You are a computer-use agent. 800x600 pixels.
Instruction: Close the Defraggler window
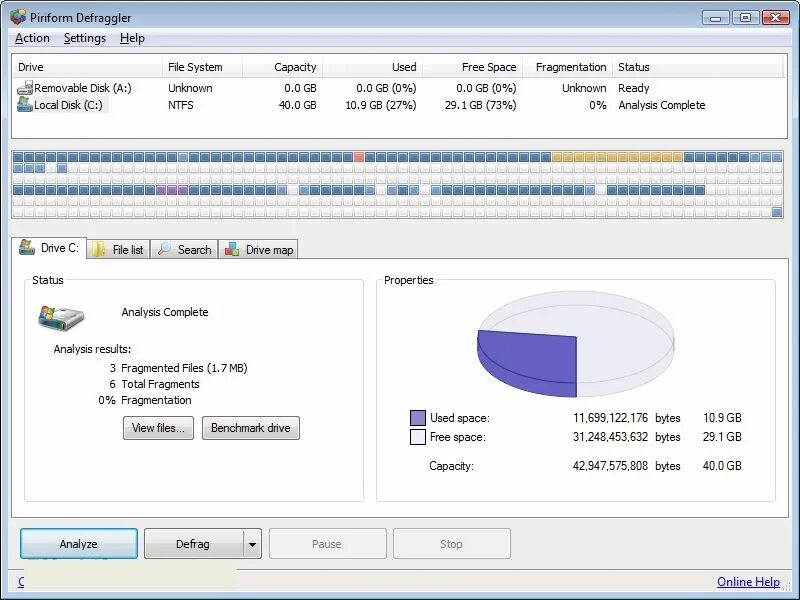pos(776,18)
